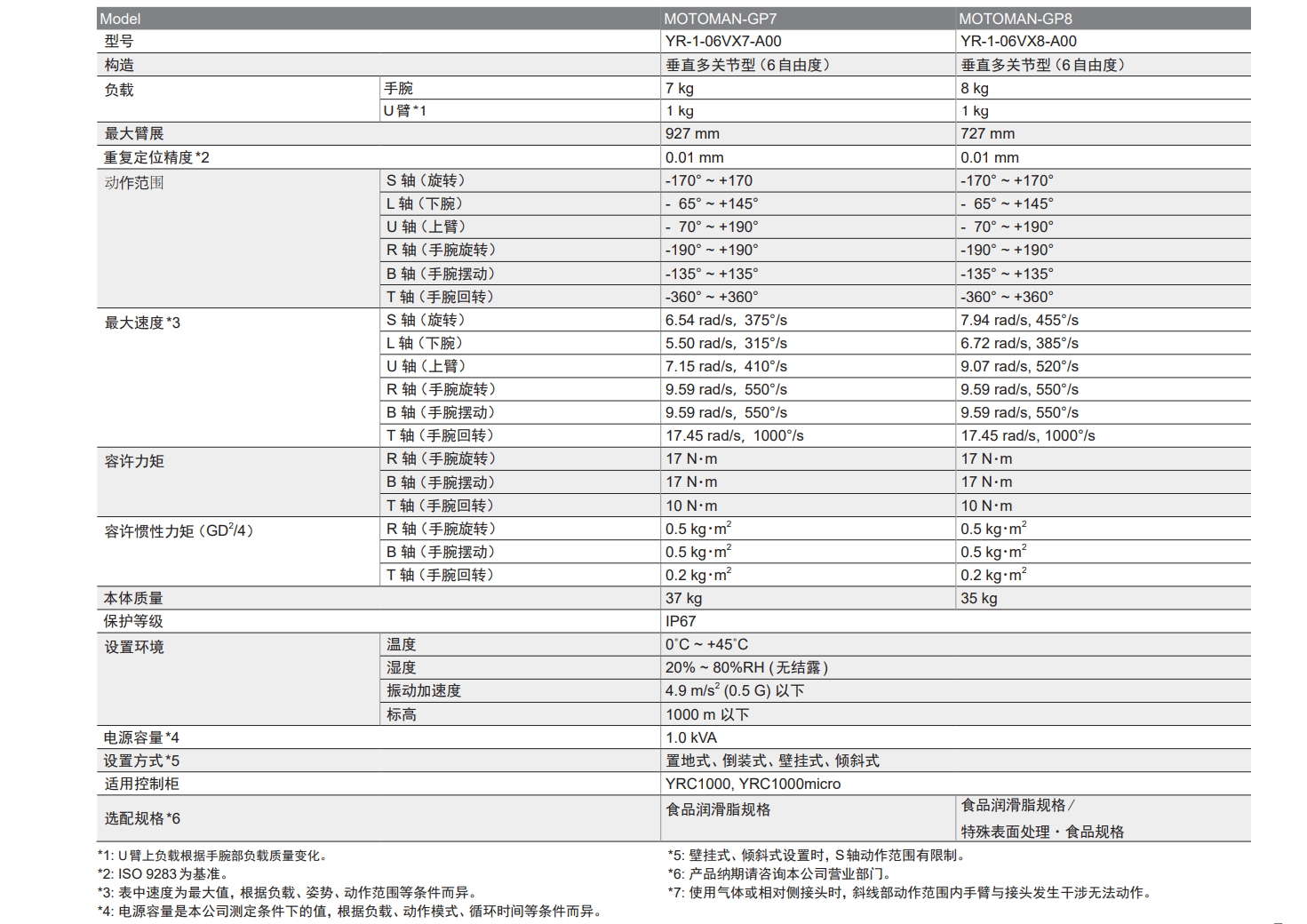Click footnote *1 about U臂 load
1307x924 pixels.
(x=215, y=856)
